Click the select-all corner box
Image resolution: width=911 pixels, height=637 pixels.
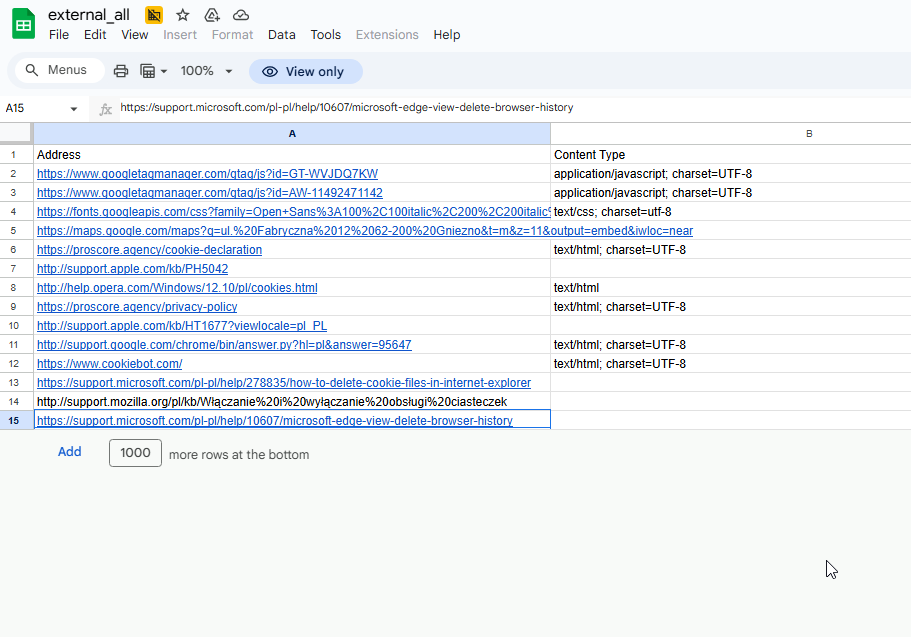(x=16, y=133)
